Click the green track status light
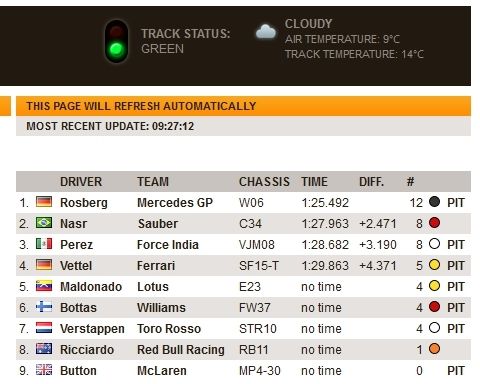The height and width of the screenshot is (384, 480). [x=116, y=50]
